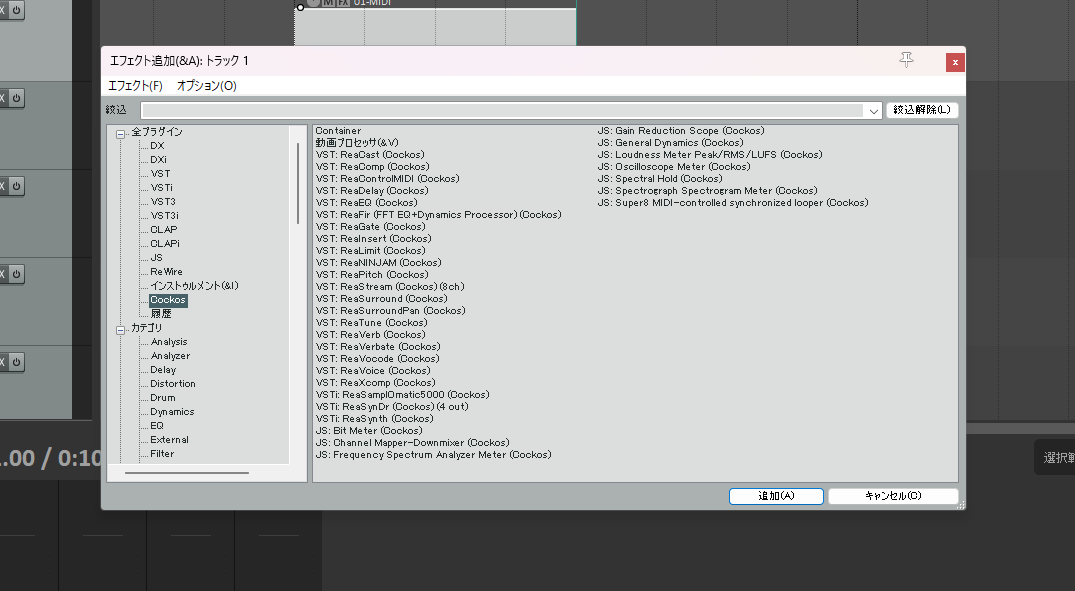Select JS: Gain Reduction Scope (Cockos)
The image size is (1075, 591).
(681, 131)
